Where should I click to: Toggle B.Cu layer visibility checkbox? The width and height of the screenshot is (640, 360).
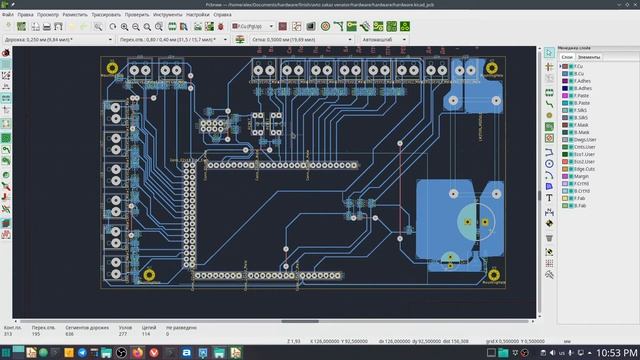[x=572, y=73]
